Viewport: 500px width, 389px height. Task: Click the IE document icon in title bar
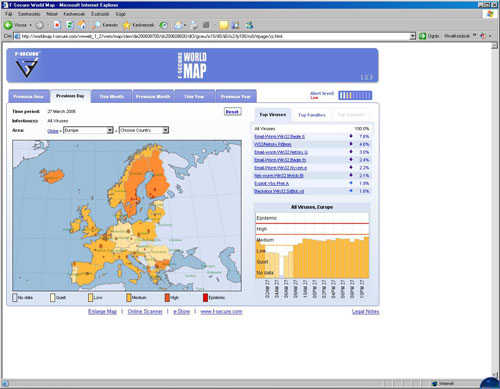tap(5, 5)
